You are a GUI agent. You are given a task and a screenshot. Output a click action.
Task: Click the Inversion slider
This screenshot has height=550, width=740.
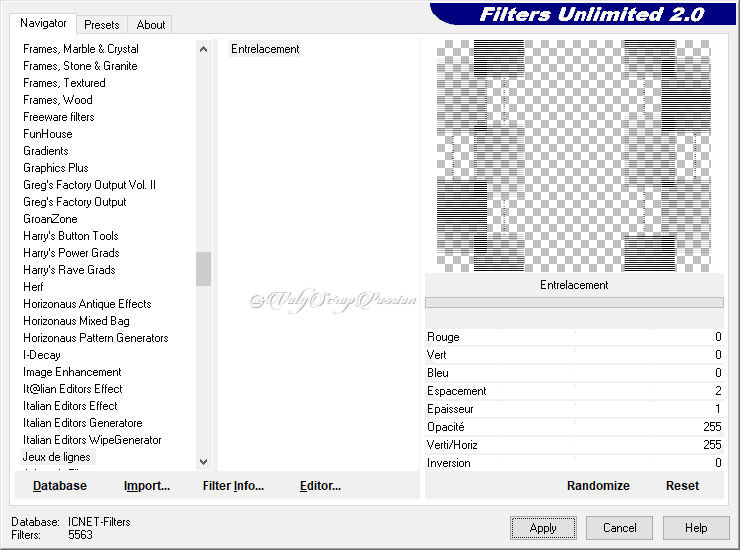(574, 463)
